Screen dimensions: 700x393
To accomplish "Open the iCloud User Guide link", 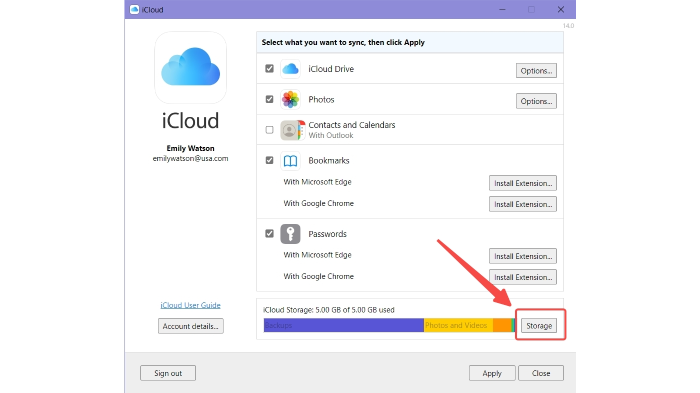I will tap(191, 305).
